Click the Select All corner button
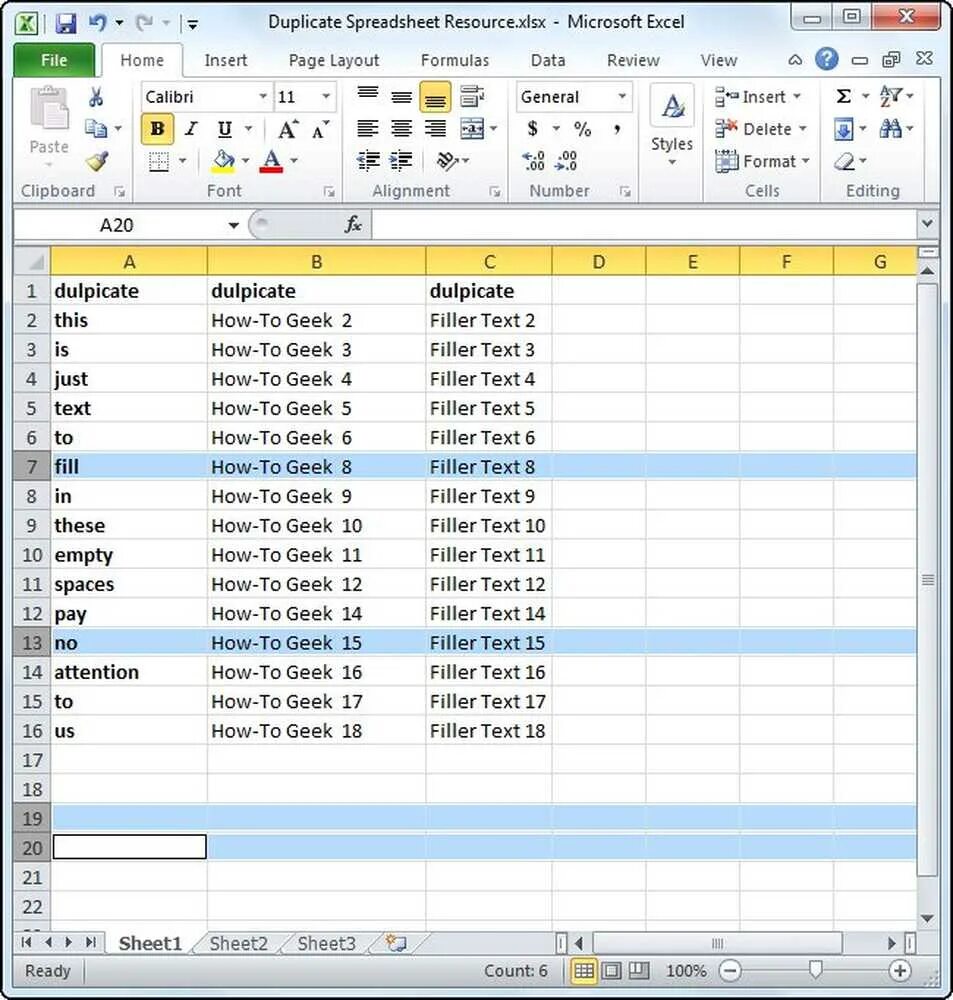This screenshot has height=1000, width=953. (32, 261)
